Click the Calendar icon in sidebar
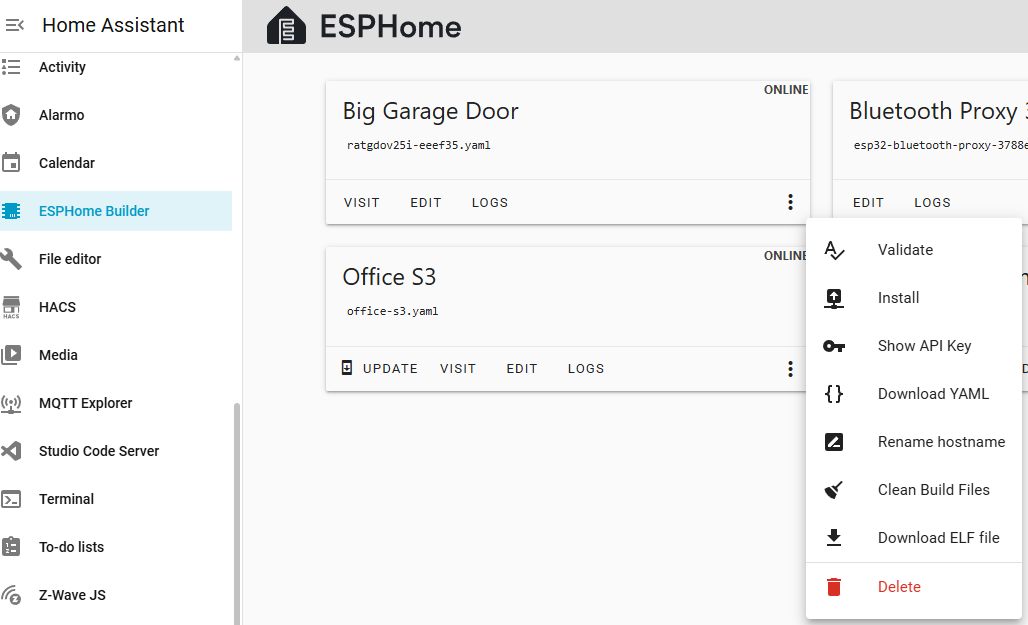Screen dimensions: 1028x625 tap(11, 163)
